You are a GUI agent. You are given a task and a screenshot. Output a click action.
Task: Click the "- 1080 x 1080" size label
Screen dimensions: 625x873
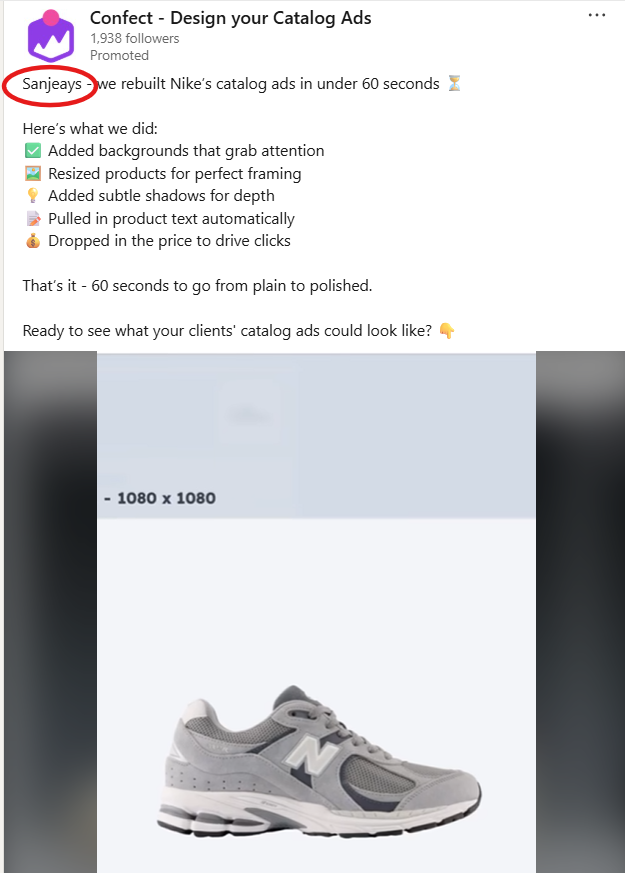pos(159,497)
